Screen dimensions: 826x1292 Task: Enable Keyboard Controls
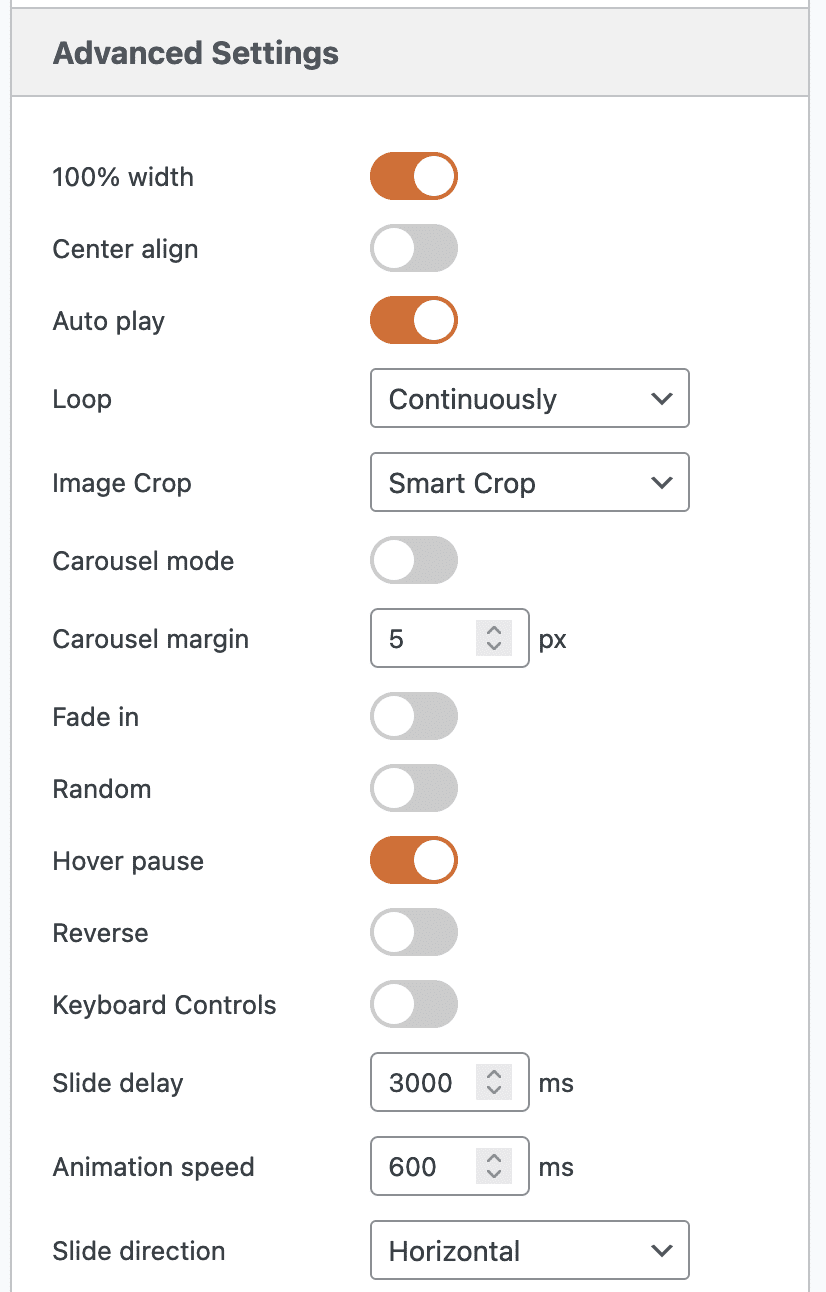[x=414, y=1005]
